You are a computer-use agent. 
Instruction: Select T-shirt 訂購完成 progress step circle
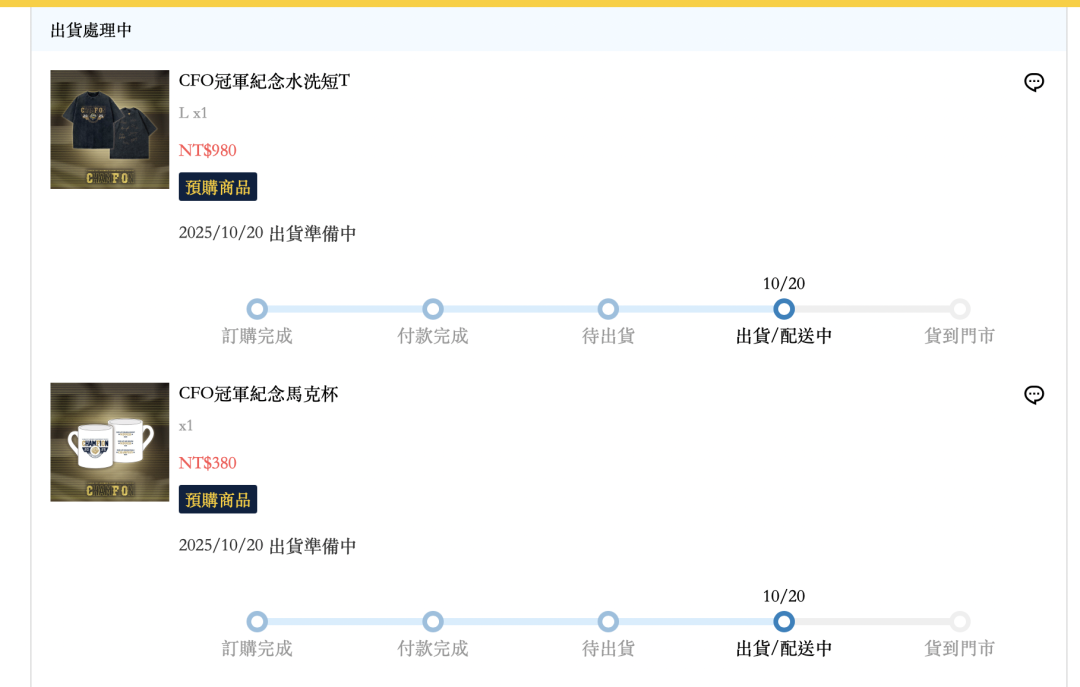[257, 309]
